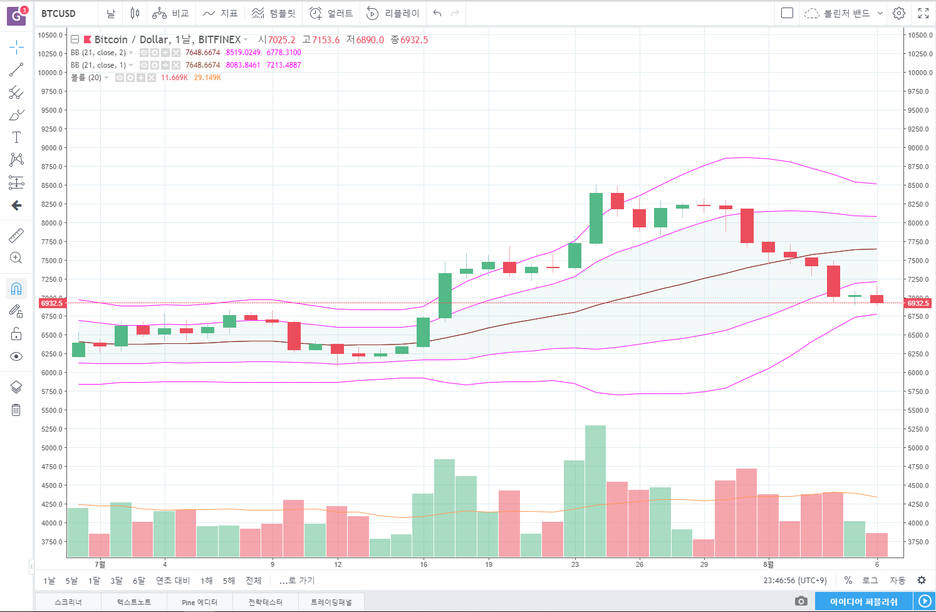Viewport: 936px width, 612px height.
Task: Open the 트레이딩패널 tab
Action: point(331,602)
